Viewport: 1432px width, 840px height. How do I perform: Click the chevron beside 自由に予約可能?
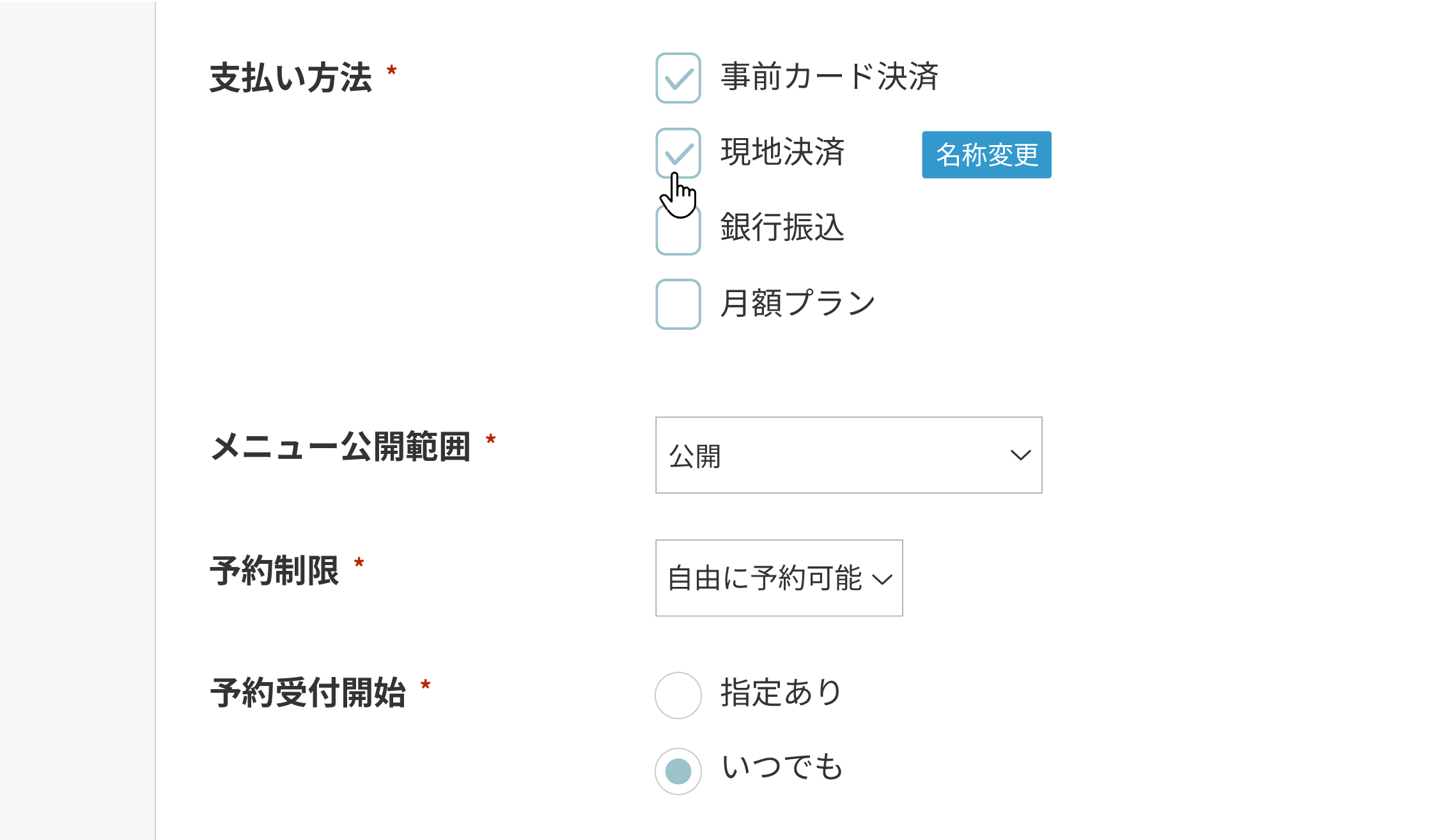pos(882,579)
